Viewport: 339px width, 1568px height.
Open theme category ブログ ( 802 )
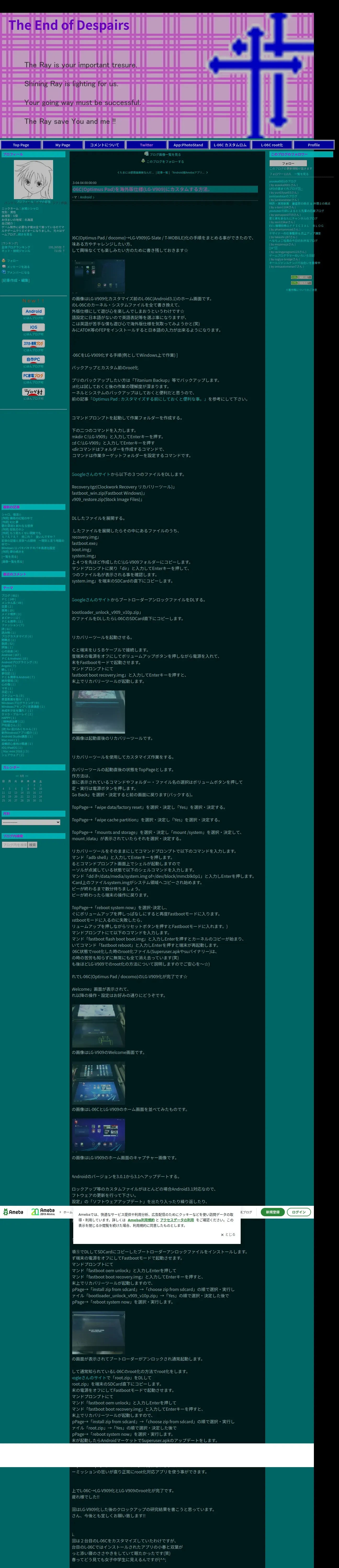coord(10,596)
